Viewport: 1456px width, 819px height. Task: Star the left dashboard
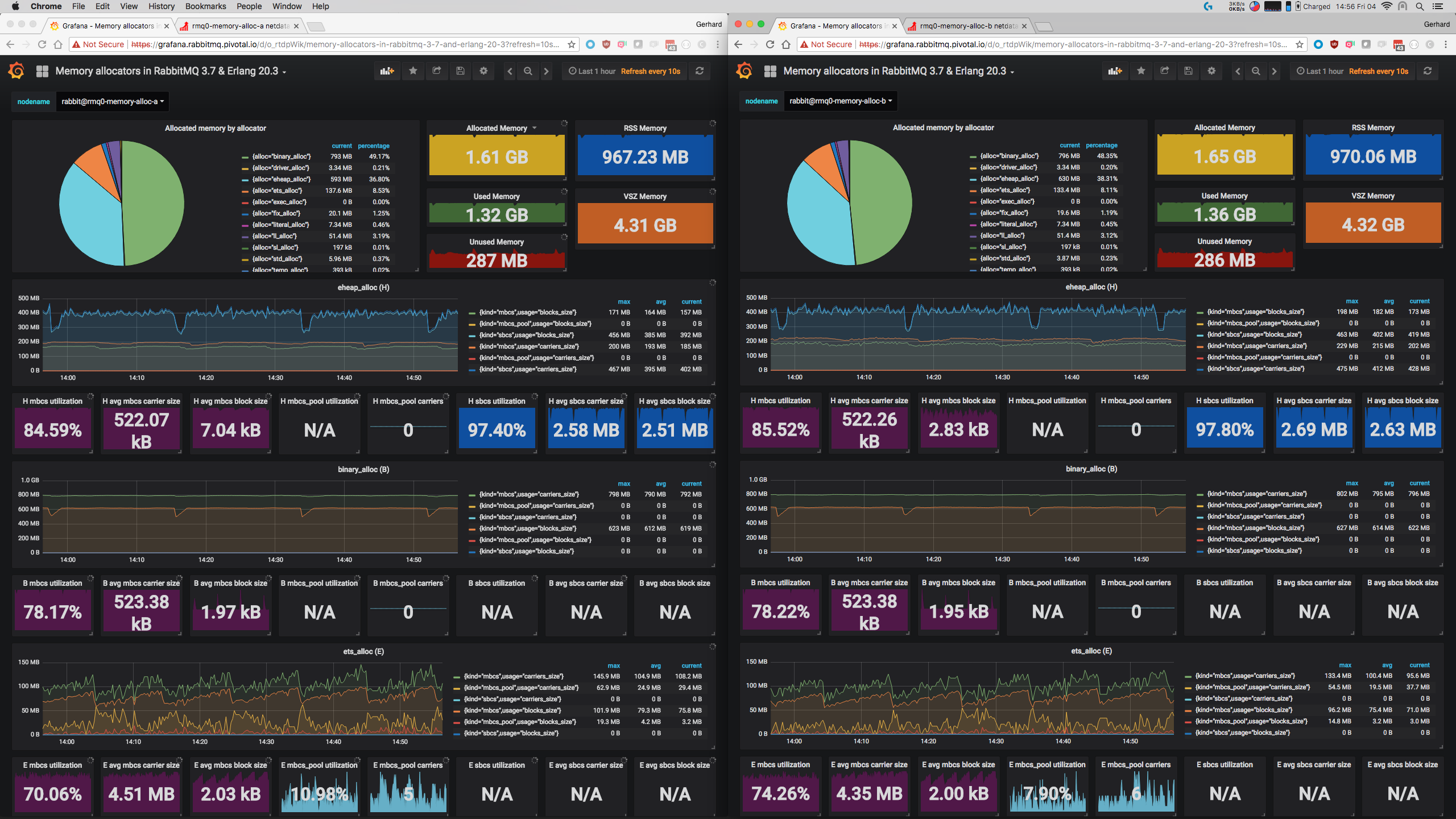[x=413, y=71]
